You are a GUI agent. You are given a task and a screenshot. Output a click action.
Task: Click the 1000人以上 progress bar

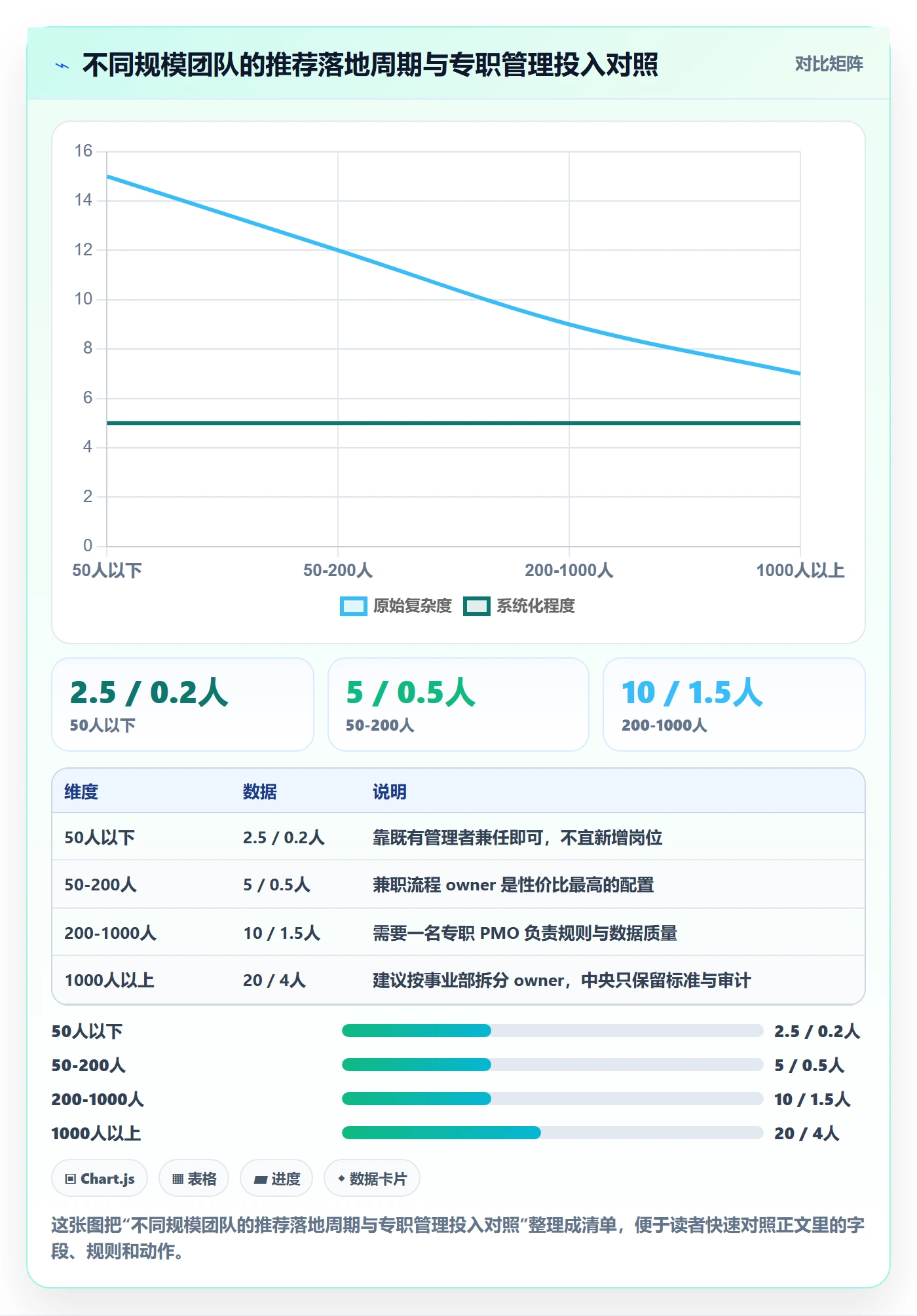[552, 1133]
